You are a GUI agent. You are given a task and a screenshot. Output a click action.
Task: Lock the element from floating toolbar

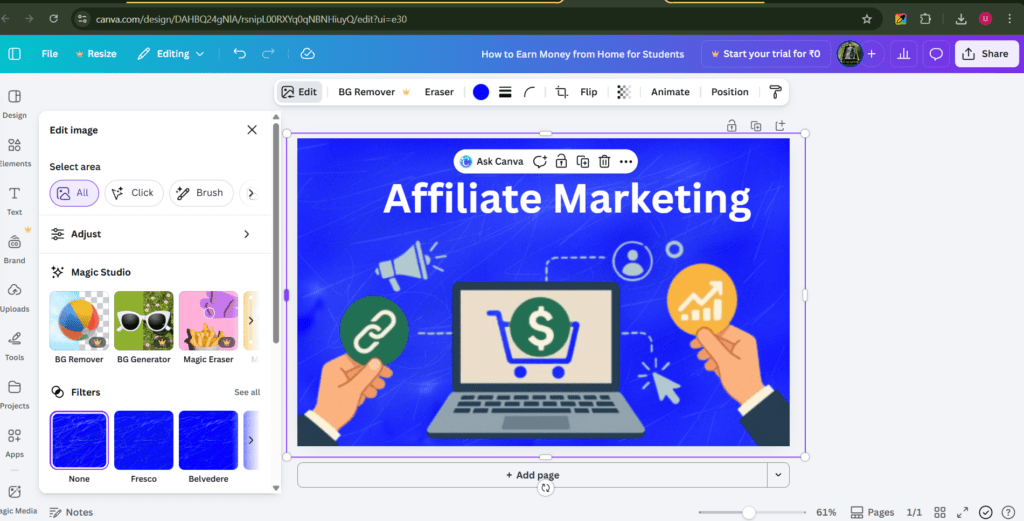[x=561, y=161]
